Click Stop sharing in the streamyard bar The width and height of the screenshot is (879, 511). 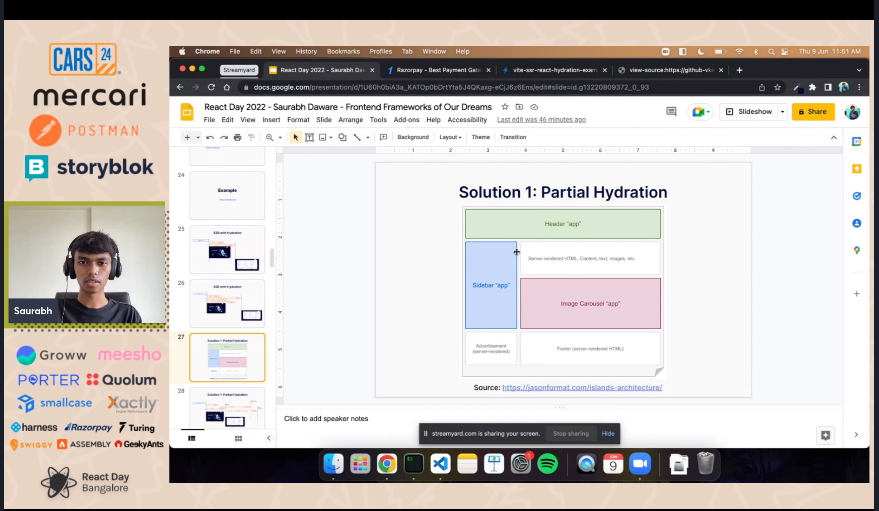571,434
